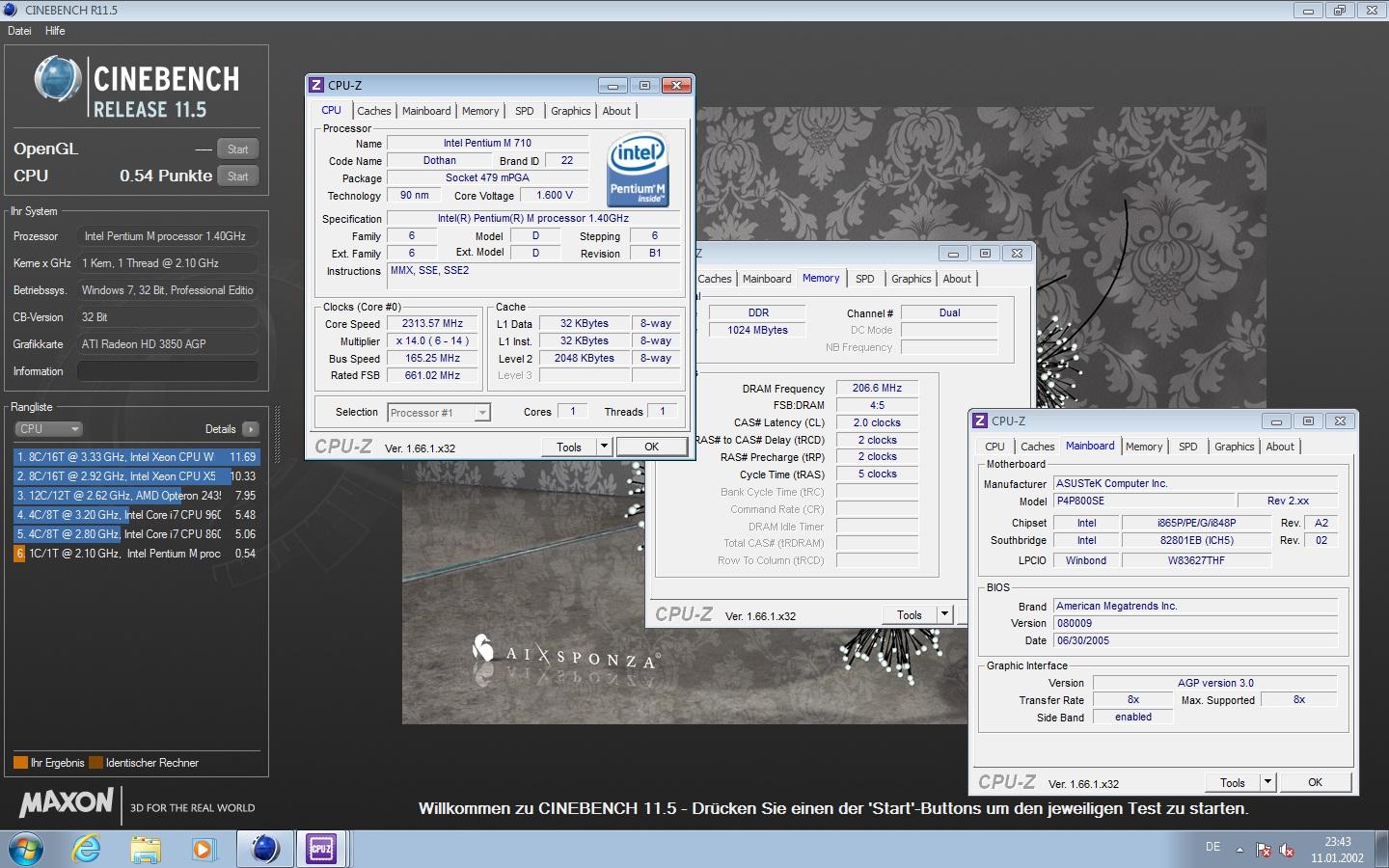The width and height of the screenshot is (1389, 868).
Task: Click Tools button in CPU-Z CPU window
Action: (x=569, y=447)
